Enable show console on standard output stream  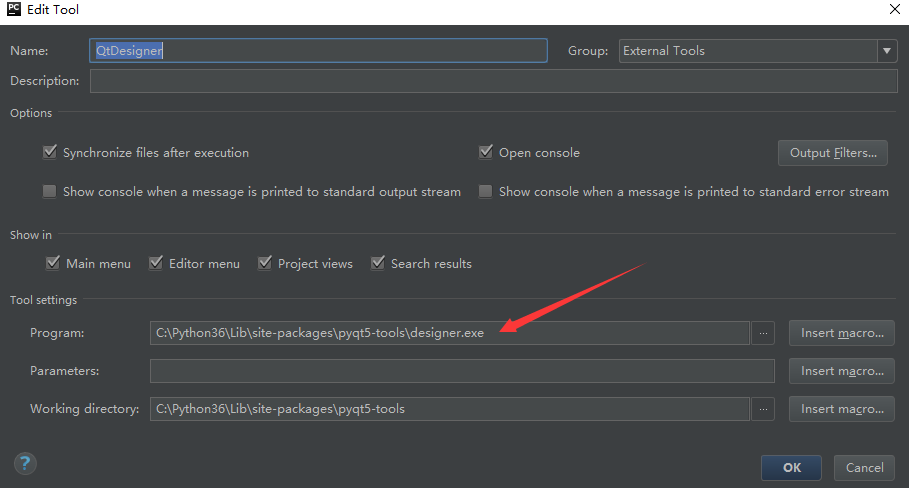coord(50,191)
